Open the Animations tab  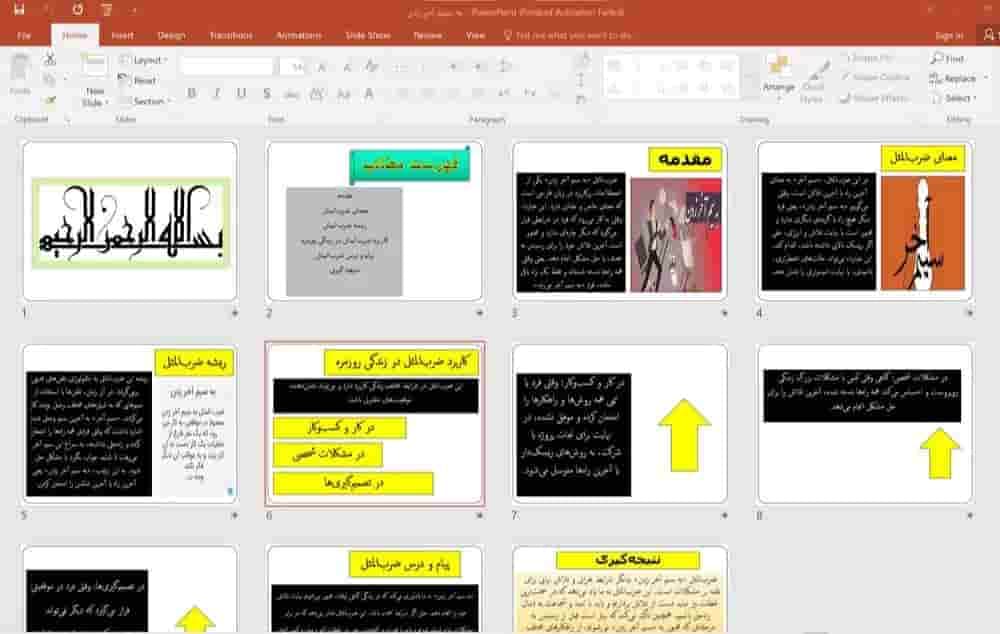point(298,35)
